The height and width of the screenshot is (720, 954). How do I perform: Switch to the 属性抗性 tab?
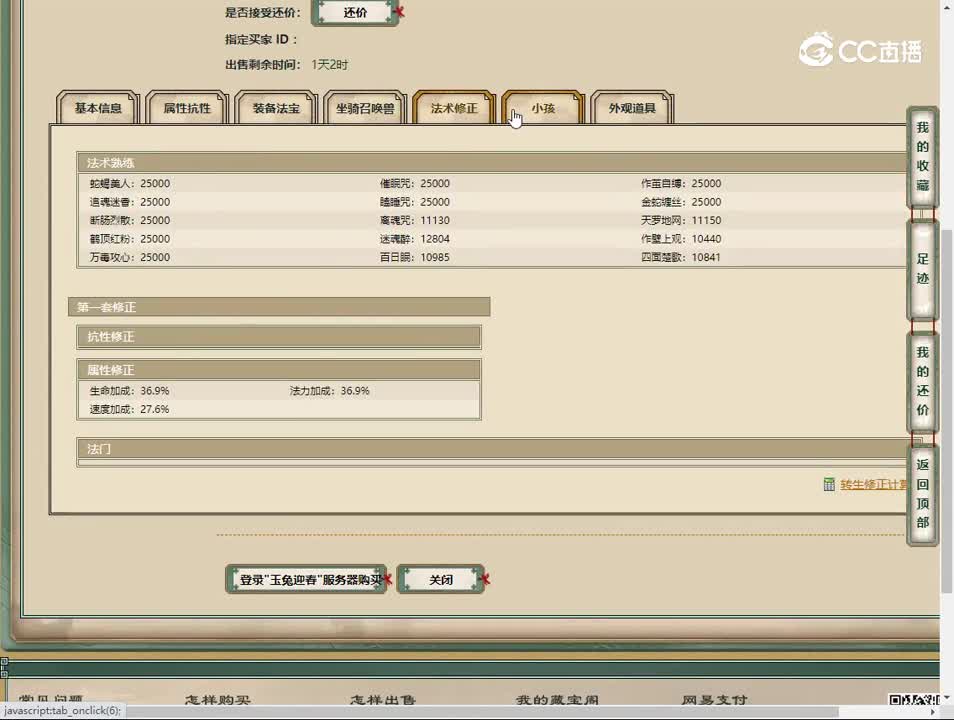pyautogui.click(x=187, y=108)
